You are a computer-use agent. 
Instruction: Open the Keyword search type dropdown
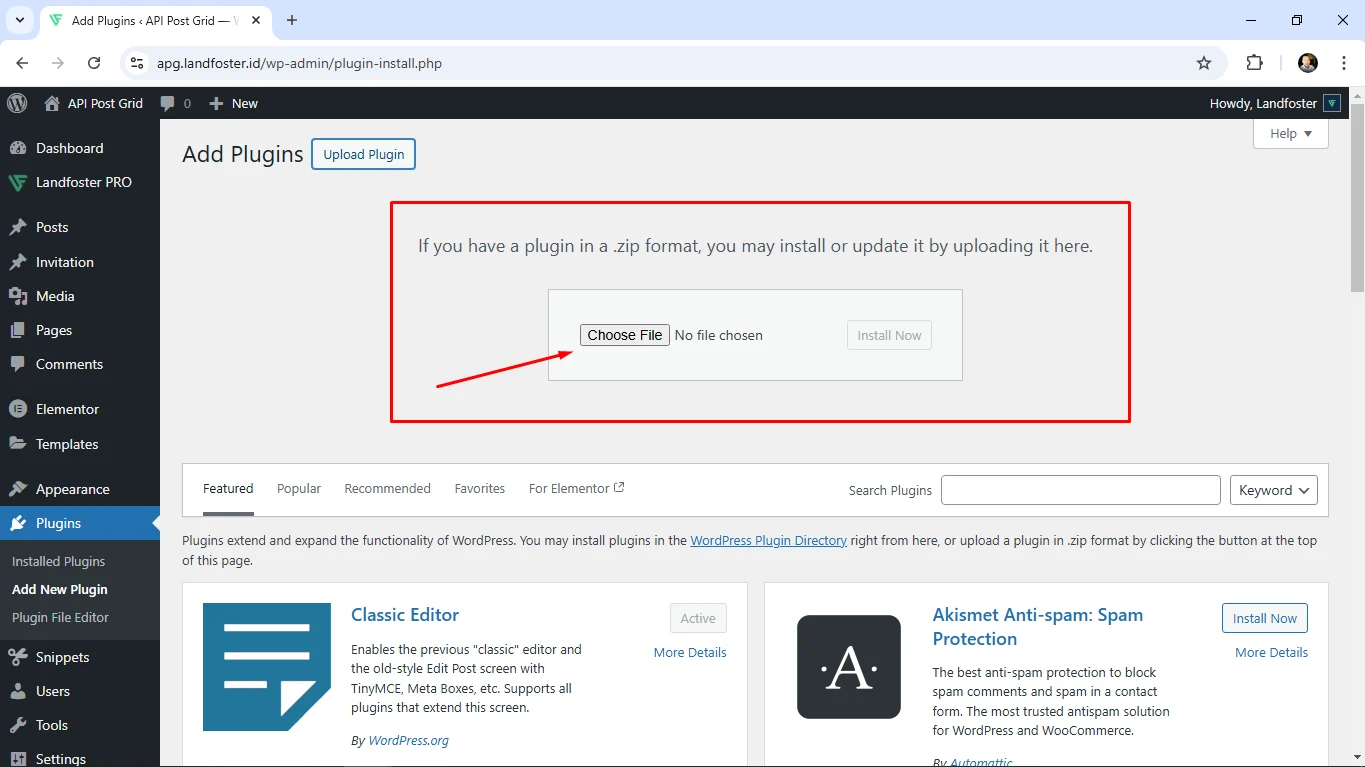1274,490
